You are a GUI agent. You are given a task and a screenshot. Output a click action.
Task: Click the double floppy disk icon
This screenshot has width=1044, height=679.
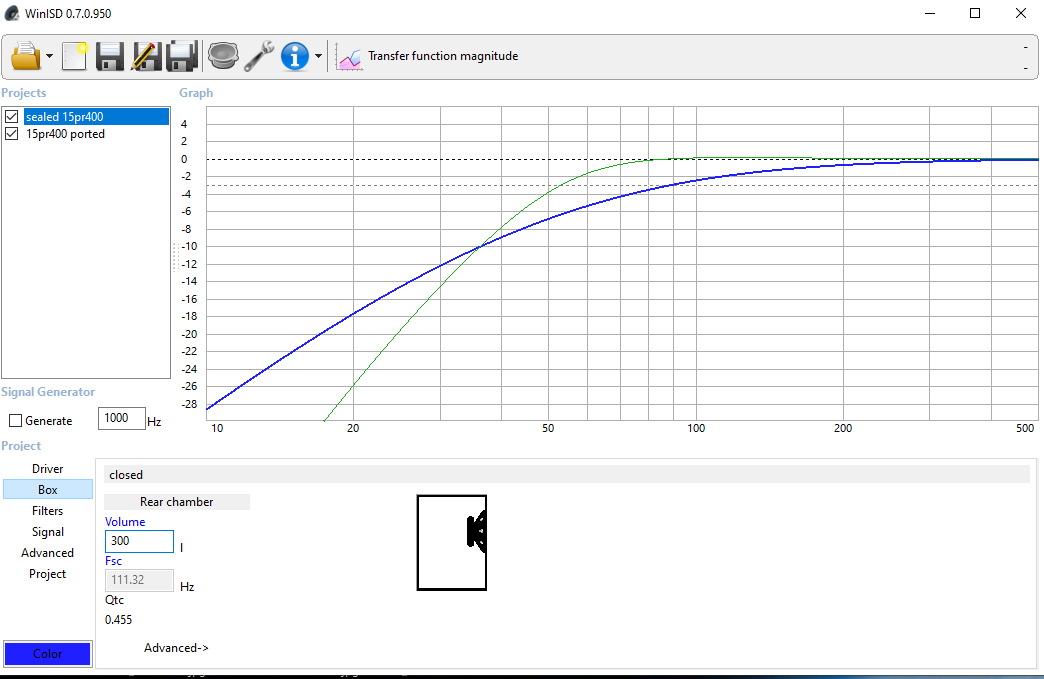tap(182, 57)
